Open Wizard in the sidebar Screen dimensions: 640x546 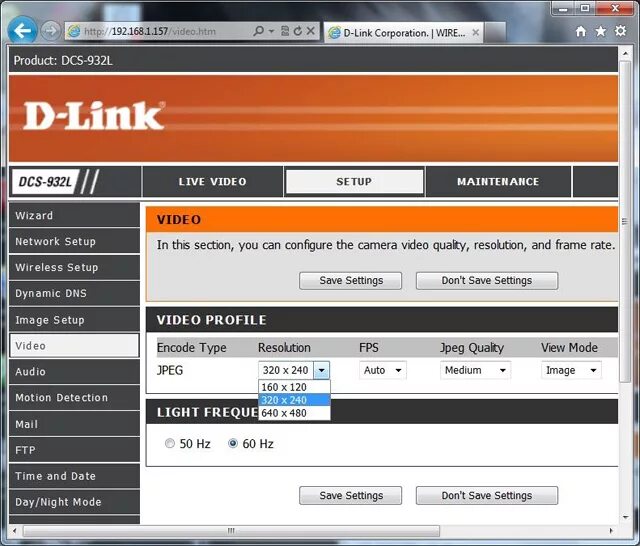[74, 215]
